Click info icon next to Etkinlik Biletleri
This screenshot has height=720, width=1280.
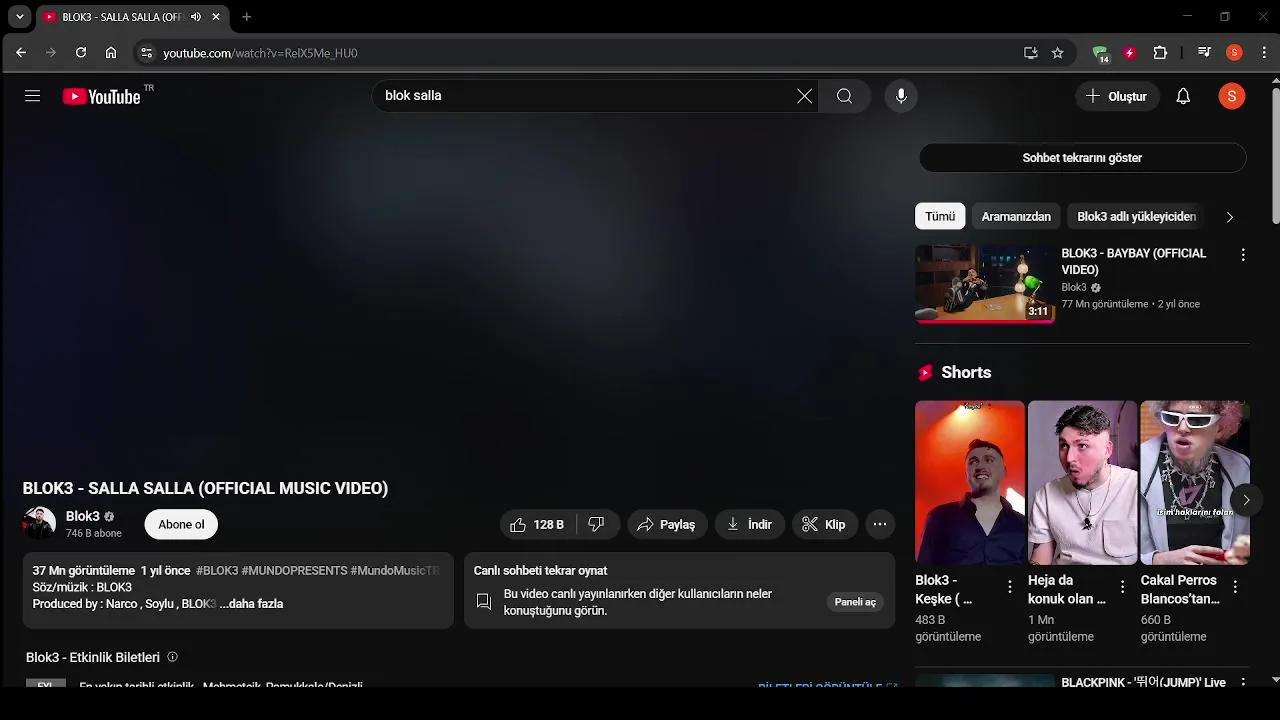click(172, 657)
